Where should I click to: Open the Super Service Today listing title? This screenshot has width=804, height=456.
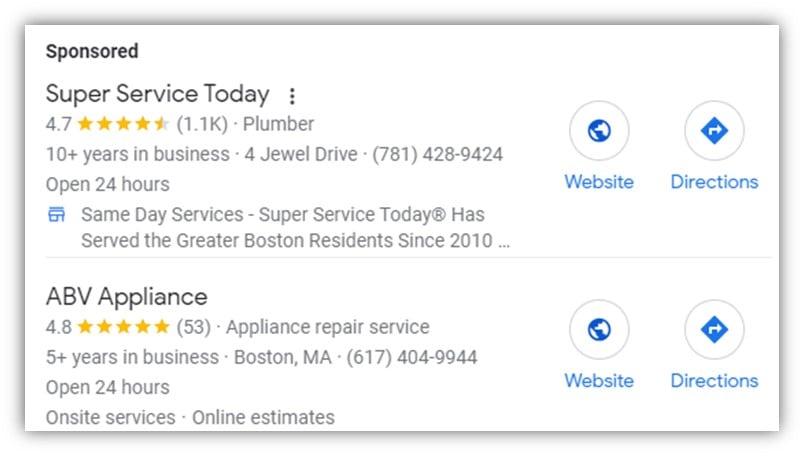tap(157, 94)
